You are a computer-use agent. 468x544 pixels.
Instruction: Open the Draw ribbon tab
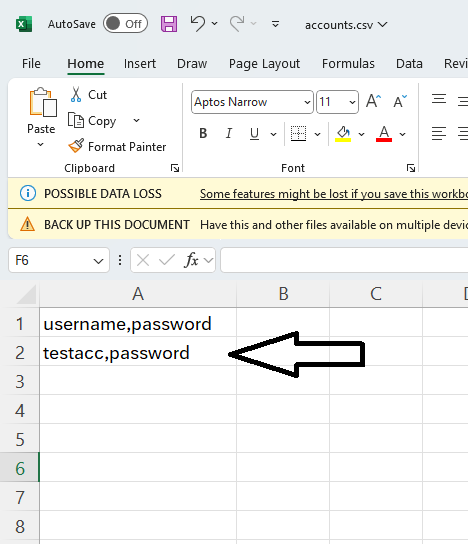point(192,63)
